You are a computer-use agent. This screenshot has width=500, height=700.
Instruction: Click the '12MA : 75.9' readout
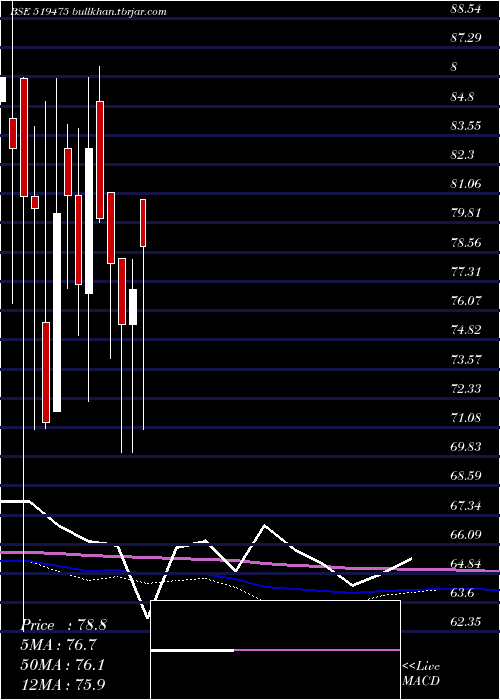[x=63, y=684]
